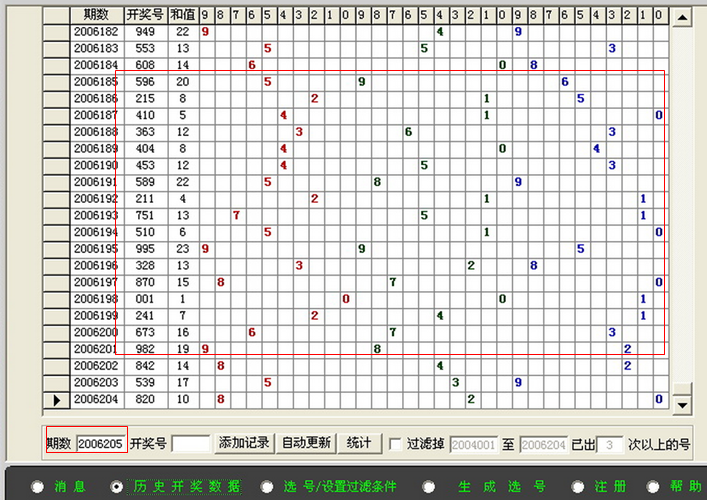Image resolution: width=707 pixels, height=500 pixels.
Task: Click the red 0 in row 2006198
Action: pos(346,299)
